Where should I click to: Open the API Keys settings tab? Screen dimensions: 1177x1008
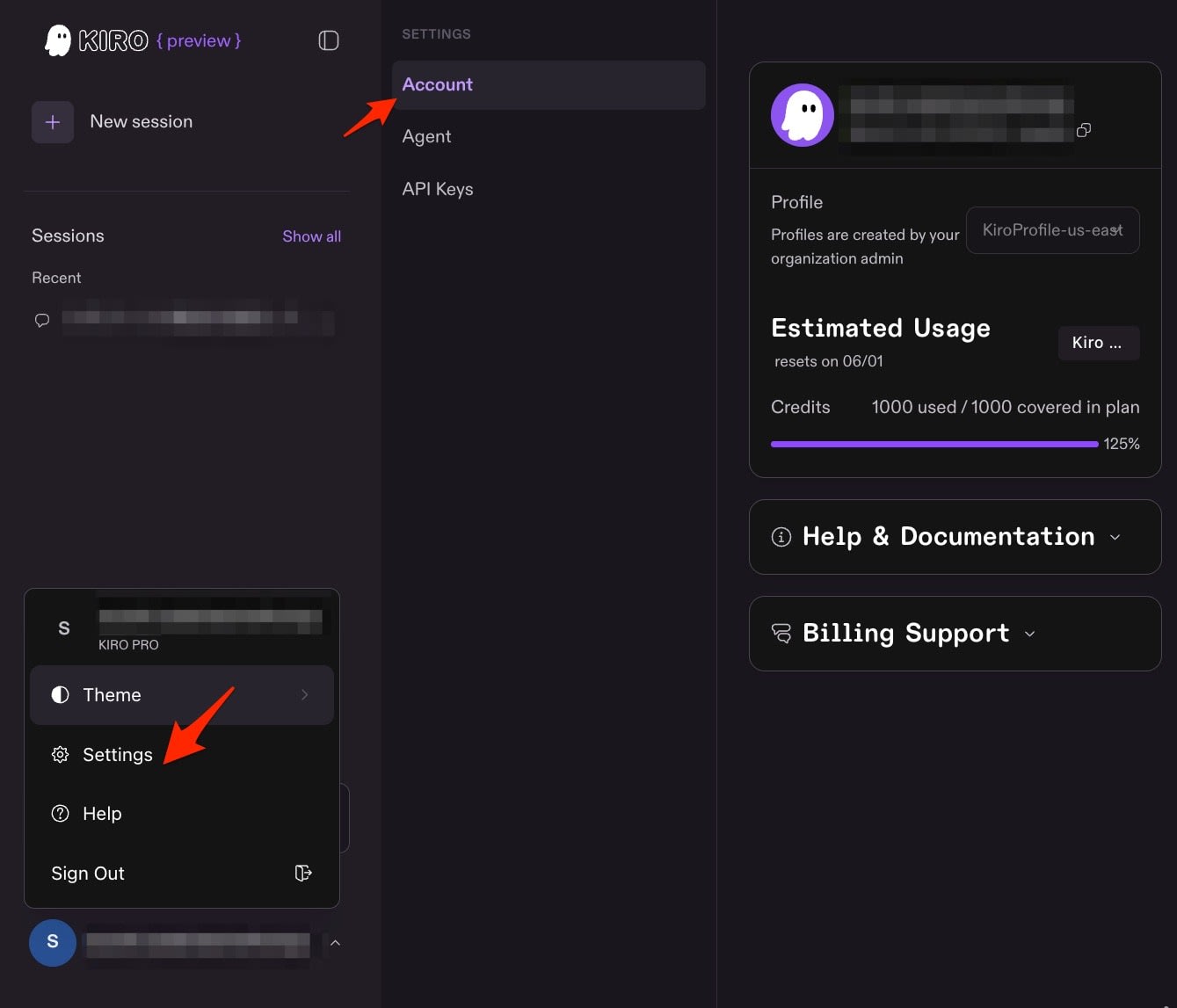click(x=549, y=189)
